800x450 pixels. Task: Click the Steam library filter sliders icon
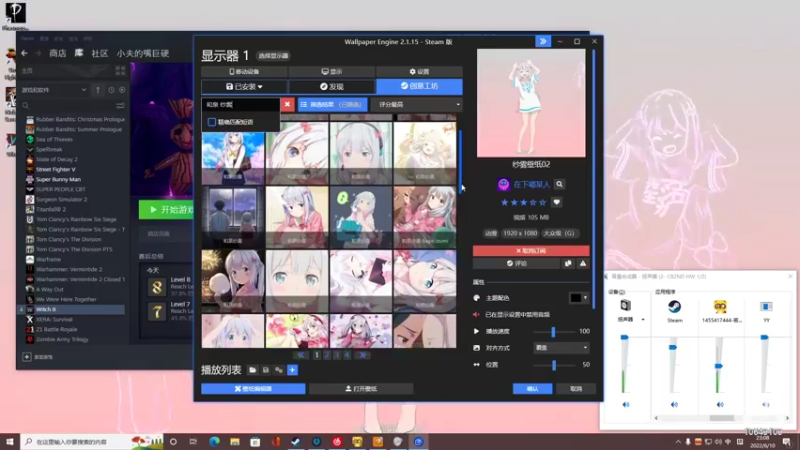click(120, 106)
